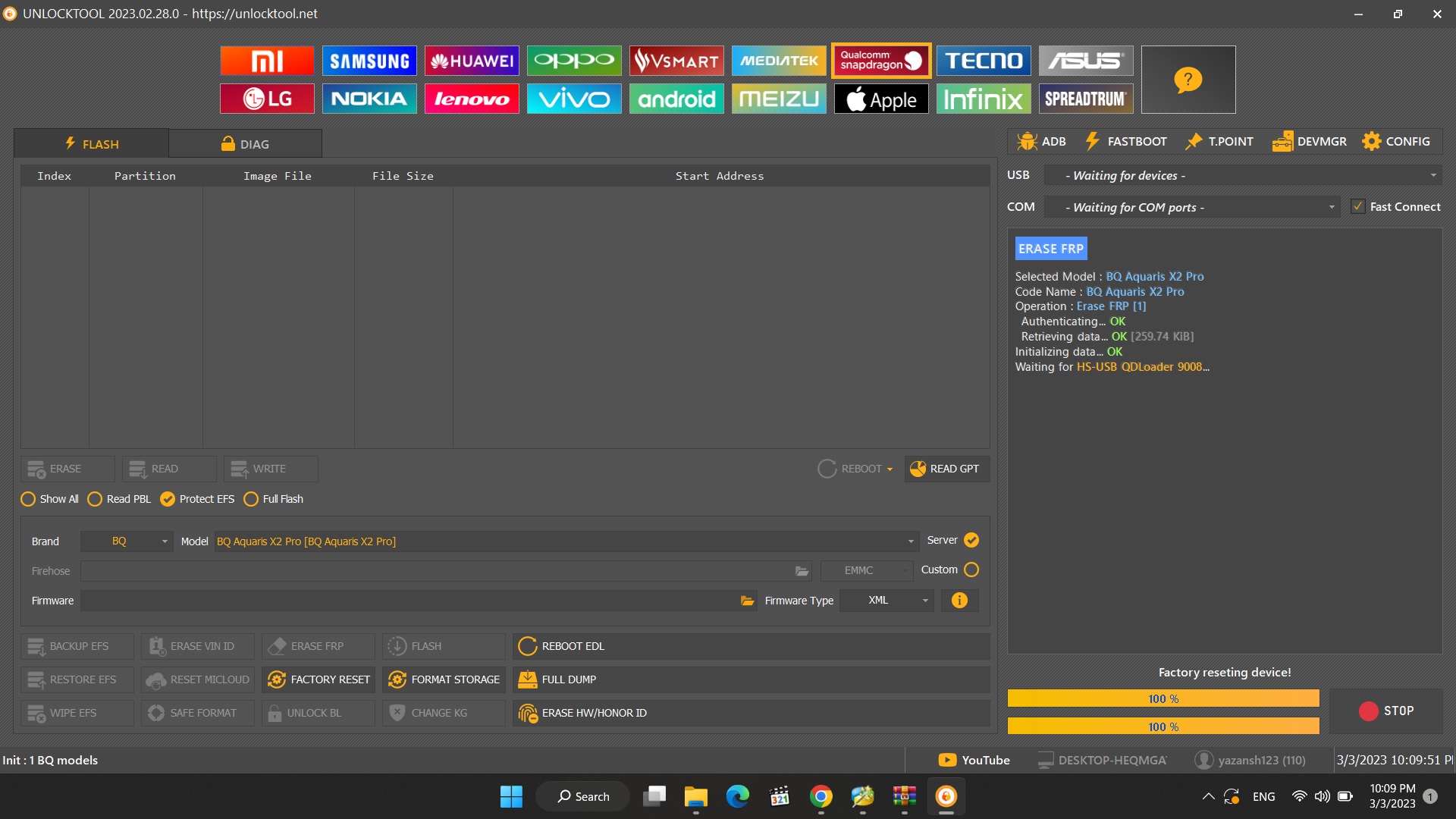This screenshot has width=1456, height=819.
Task: Browse for Firehose file folder icon
Action: click(802, 571)
